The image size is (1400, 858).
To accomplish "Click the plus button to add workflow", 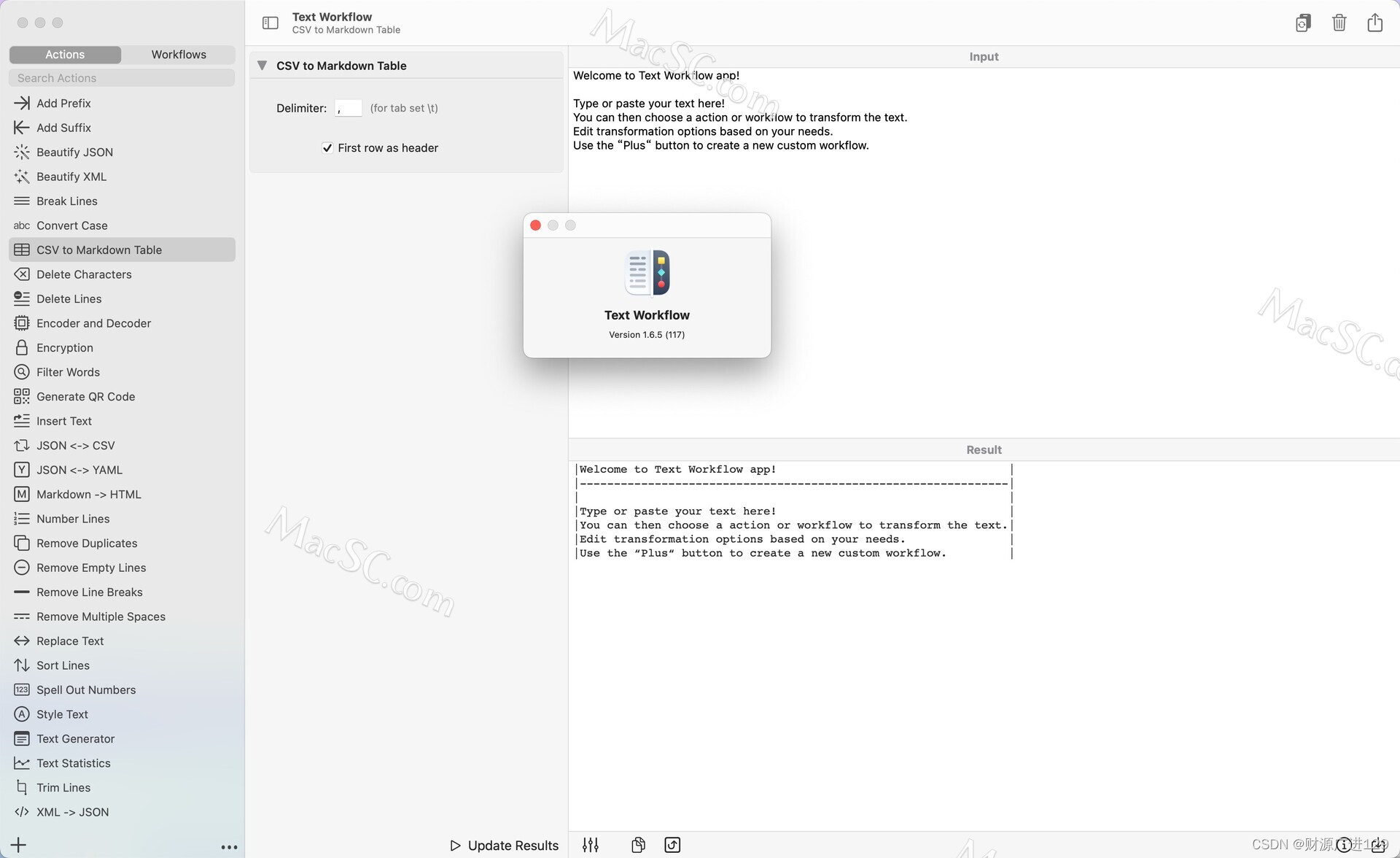I will pos(18,846).
